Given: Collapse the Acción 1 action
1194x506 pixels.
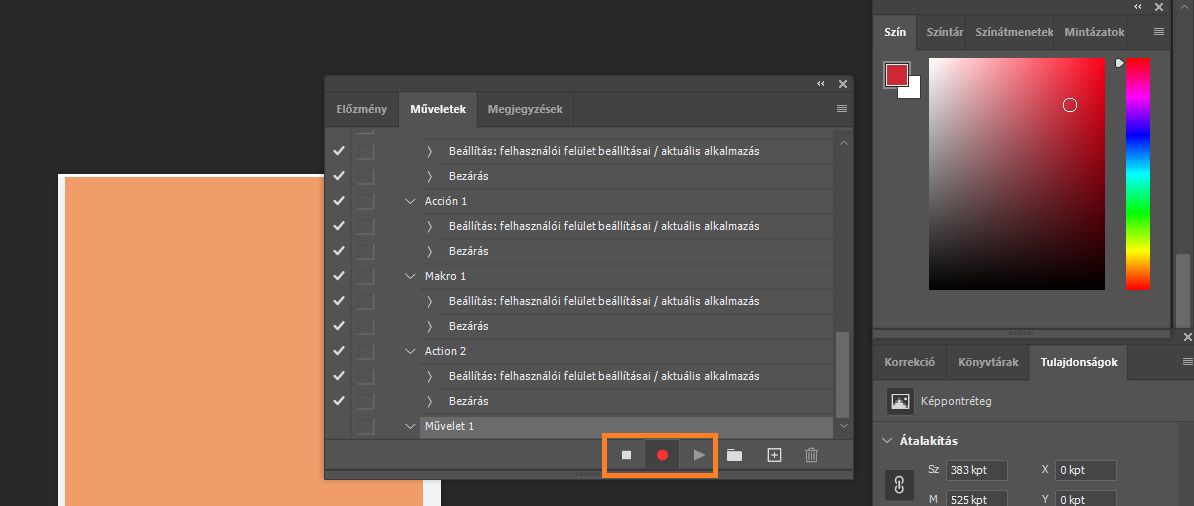Looking at the screenshot, I should pos(410,201).
